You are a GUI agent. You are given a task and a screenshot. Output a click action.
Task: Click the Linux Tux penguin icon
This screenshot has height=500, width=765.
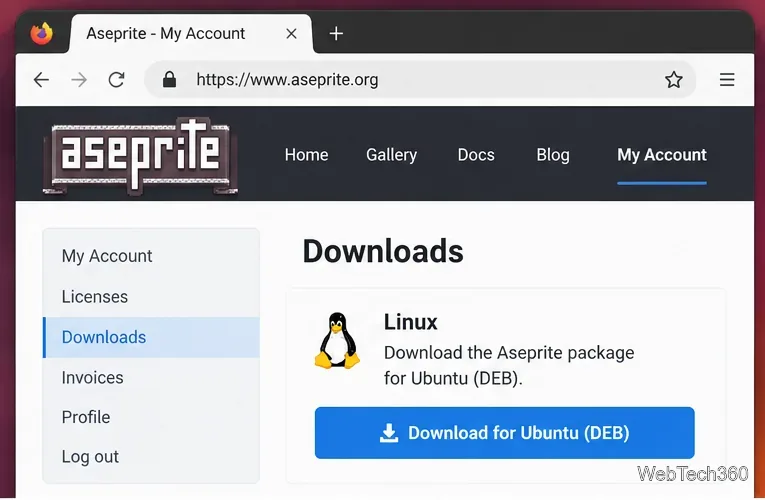(x=337, y=340)
